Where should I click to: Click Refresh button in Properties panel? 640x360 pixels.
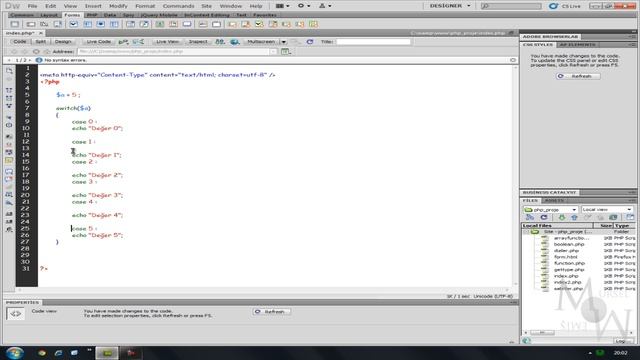[271, 311]
